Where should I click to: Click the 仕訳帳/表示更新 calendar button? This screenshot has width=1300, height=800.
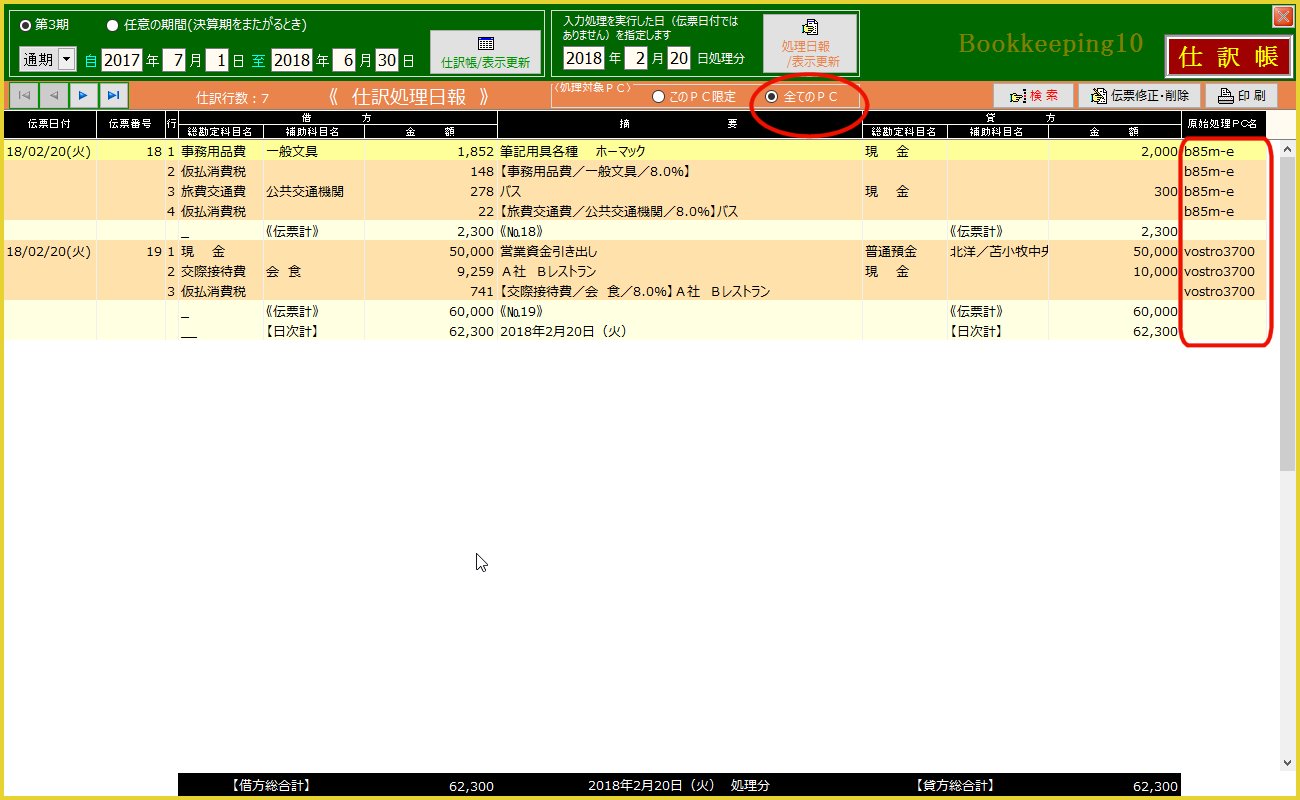tap(485, 52)
